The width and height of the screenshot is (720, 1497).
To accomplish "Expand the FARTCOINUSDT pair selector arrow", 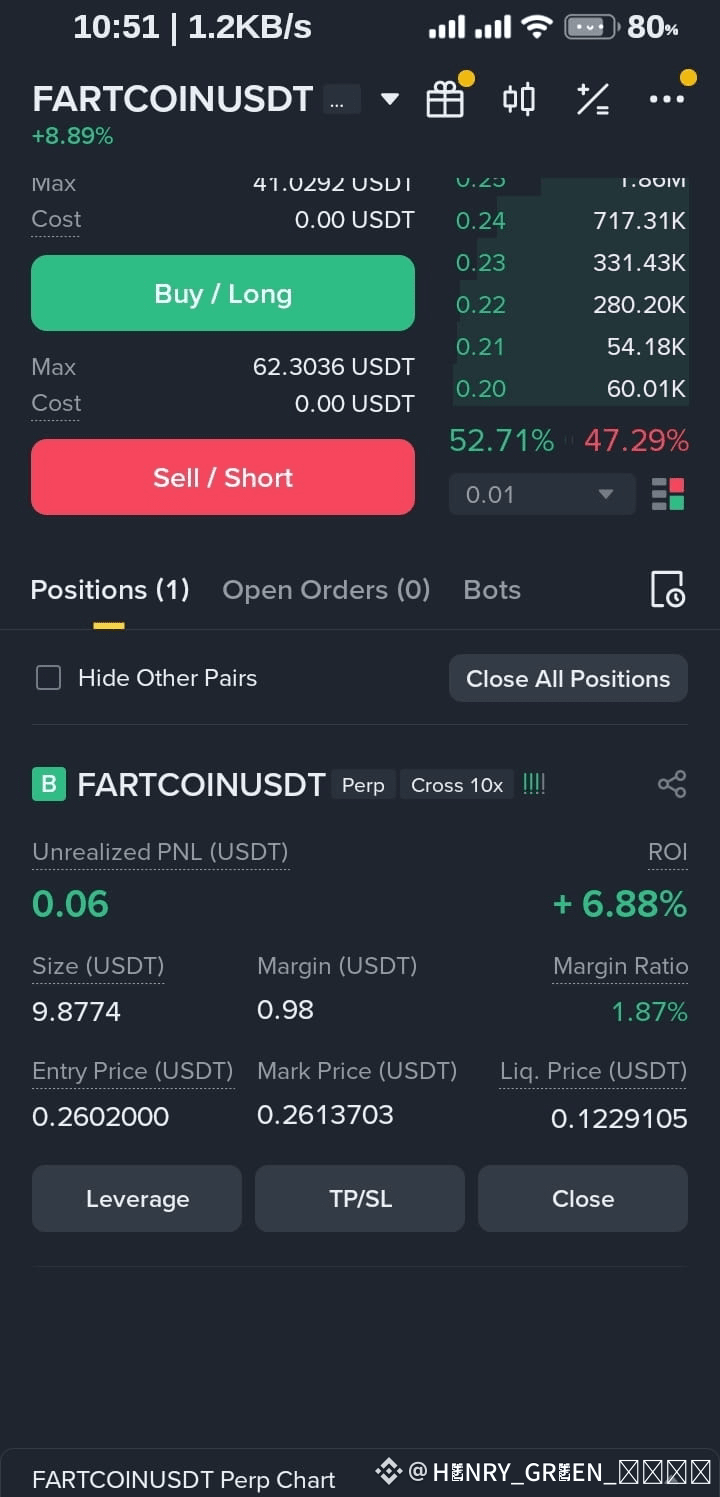I will click(x=390, y=99).
